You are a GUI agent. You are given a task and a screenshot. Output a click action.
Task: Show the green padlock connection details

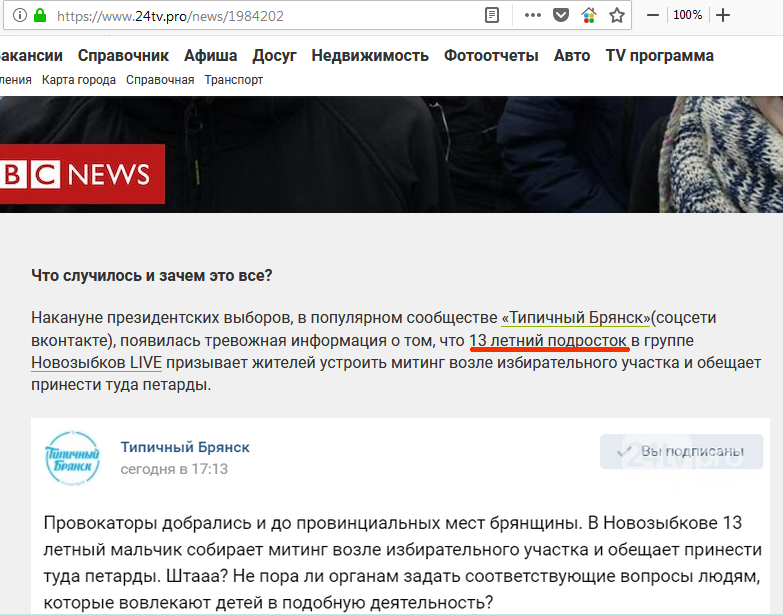40,15
